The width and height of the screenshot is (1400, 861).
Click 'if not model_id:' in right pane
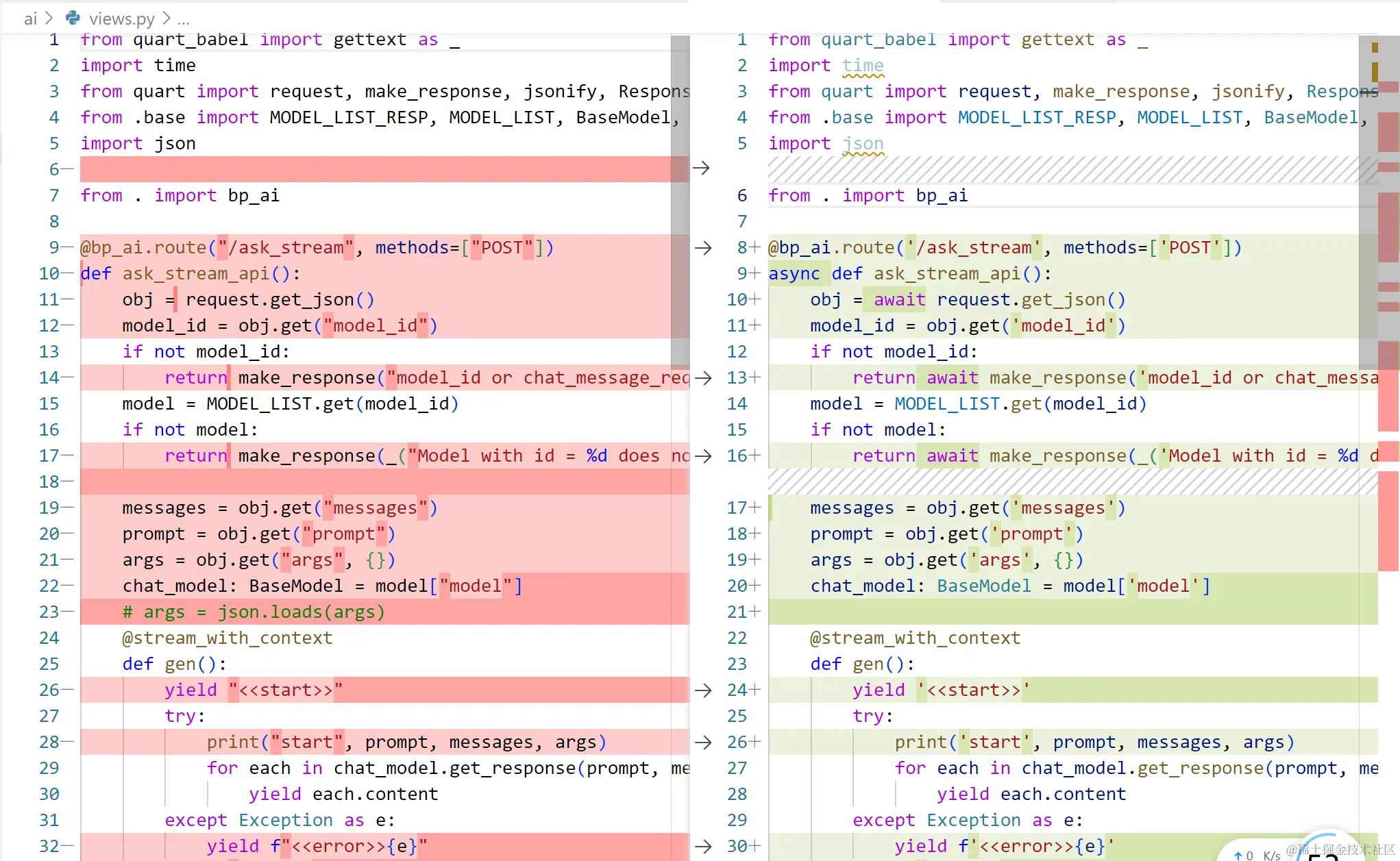pos(894,351)
